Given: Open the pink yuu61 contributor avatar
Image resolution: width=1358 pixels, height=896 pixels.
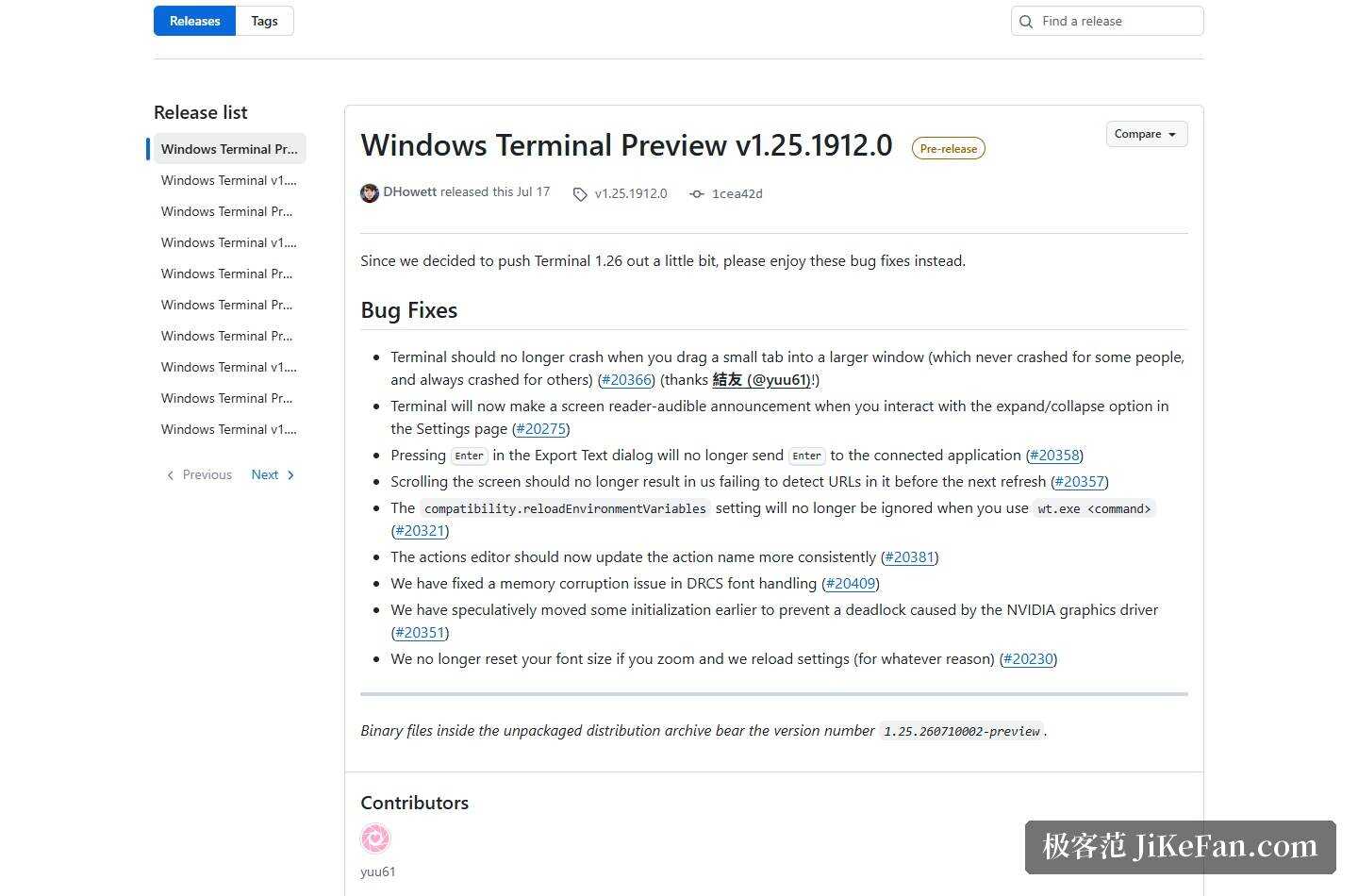Looking at the screenshot, I should tap(375, 838).
